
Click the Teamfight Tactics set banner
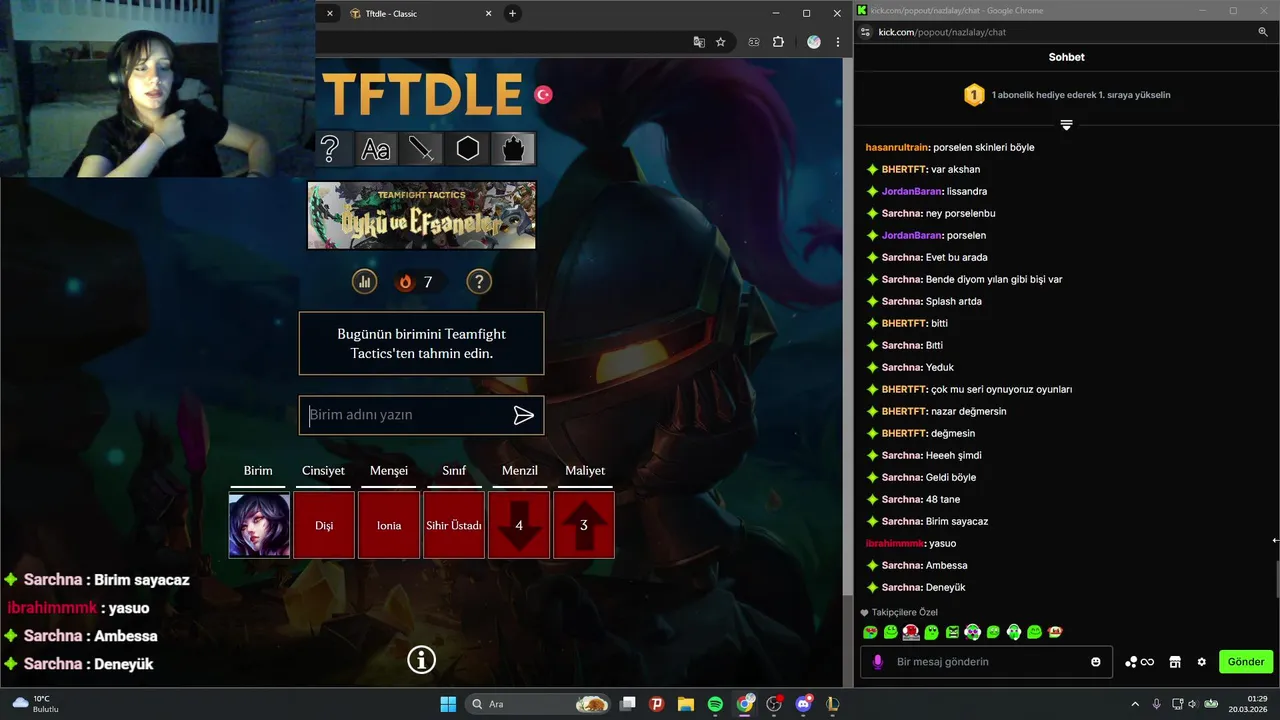click(x=421, y=215)
